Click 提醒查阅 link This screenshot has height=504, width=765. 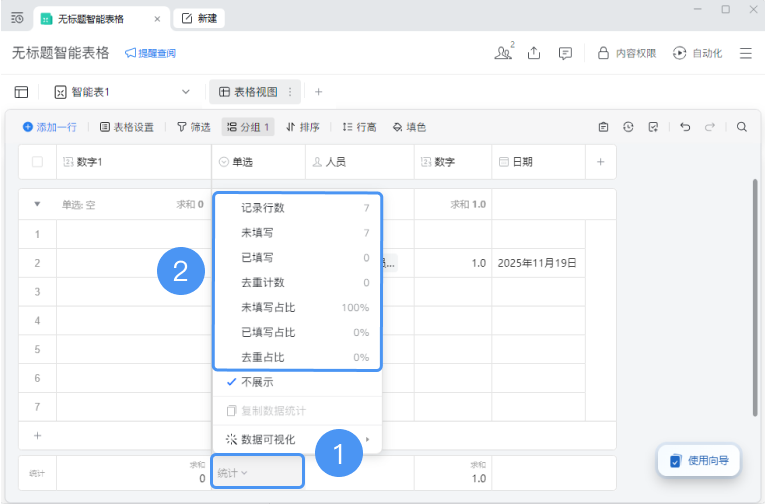pyautogui.click(x=150, y=53)
